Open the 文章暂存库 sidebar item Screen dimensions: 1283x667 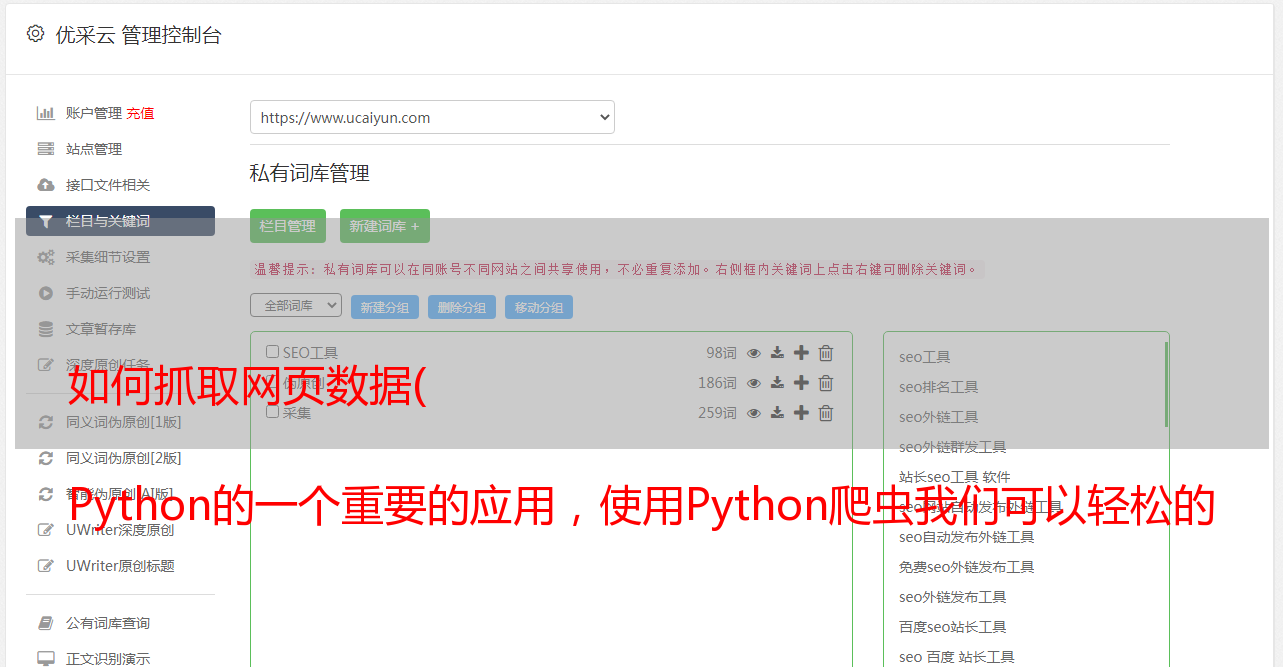point(101,329)
